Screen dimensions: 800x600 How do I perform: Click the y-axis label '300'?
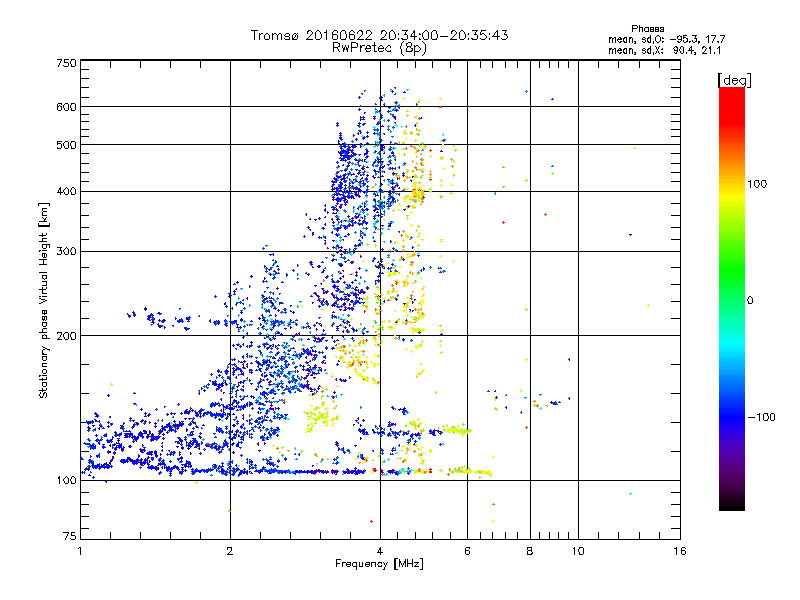(66, 252)
